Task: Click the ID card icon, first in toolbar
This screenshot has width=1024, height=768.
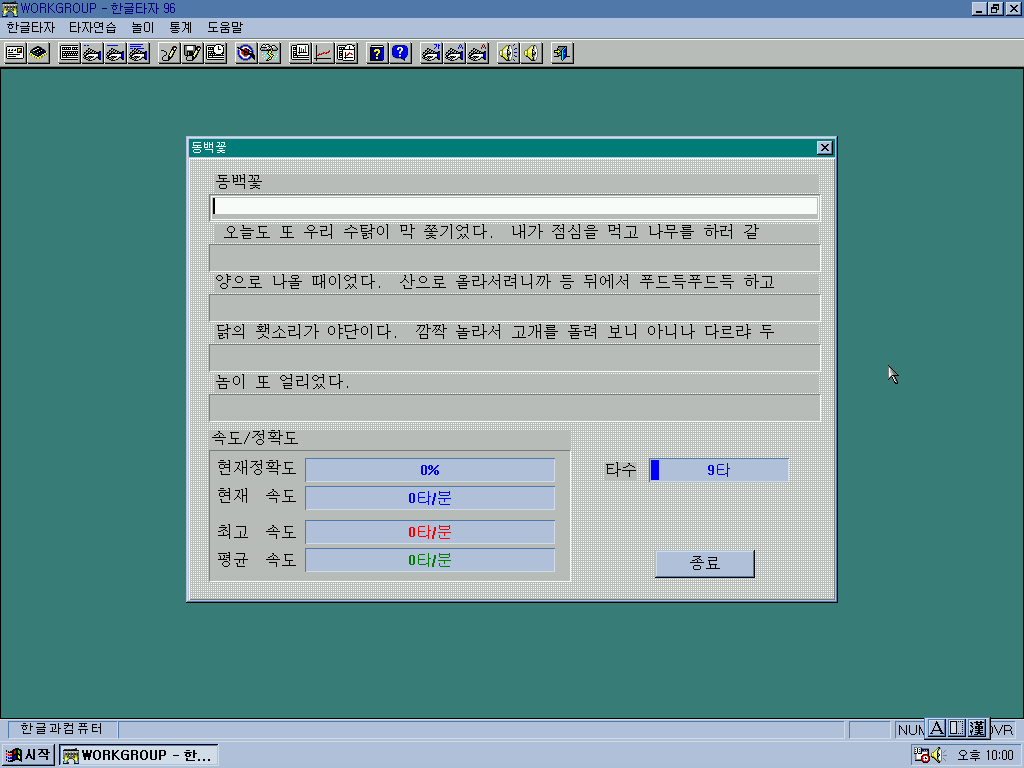Action: tap(15, 53)
